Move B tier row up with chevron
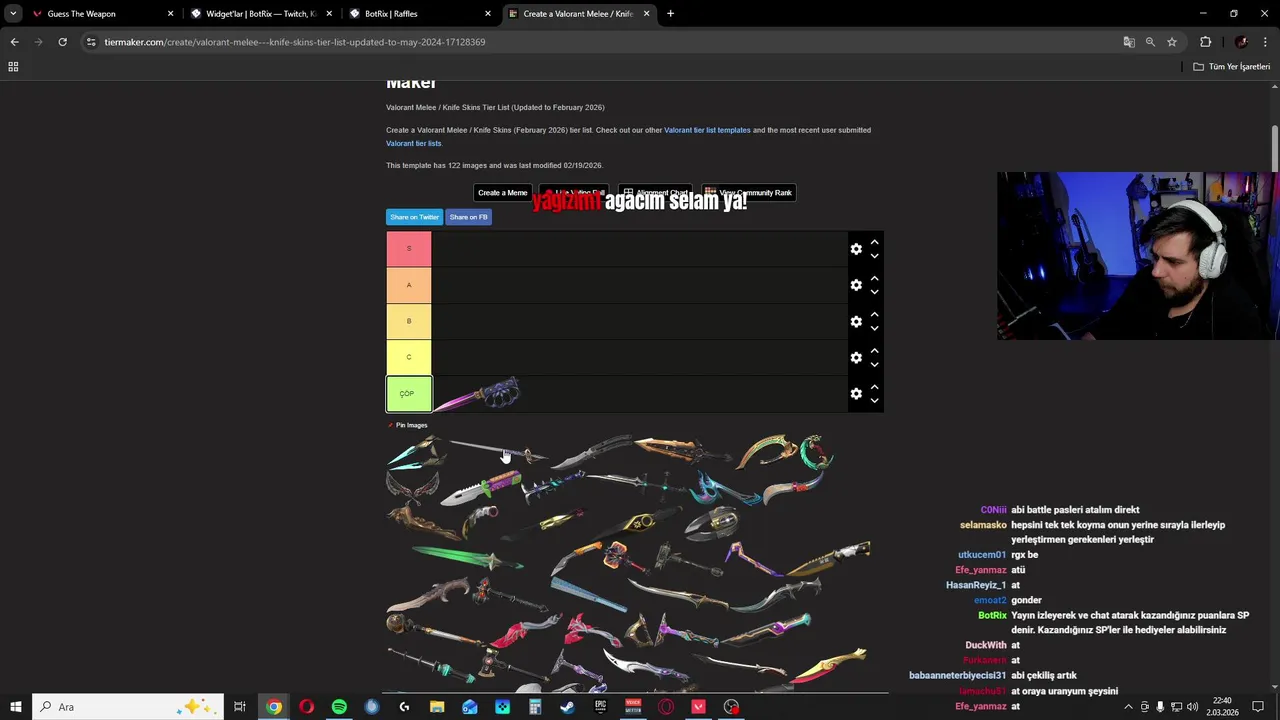1280x720 pixels. tap(874, 314)
